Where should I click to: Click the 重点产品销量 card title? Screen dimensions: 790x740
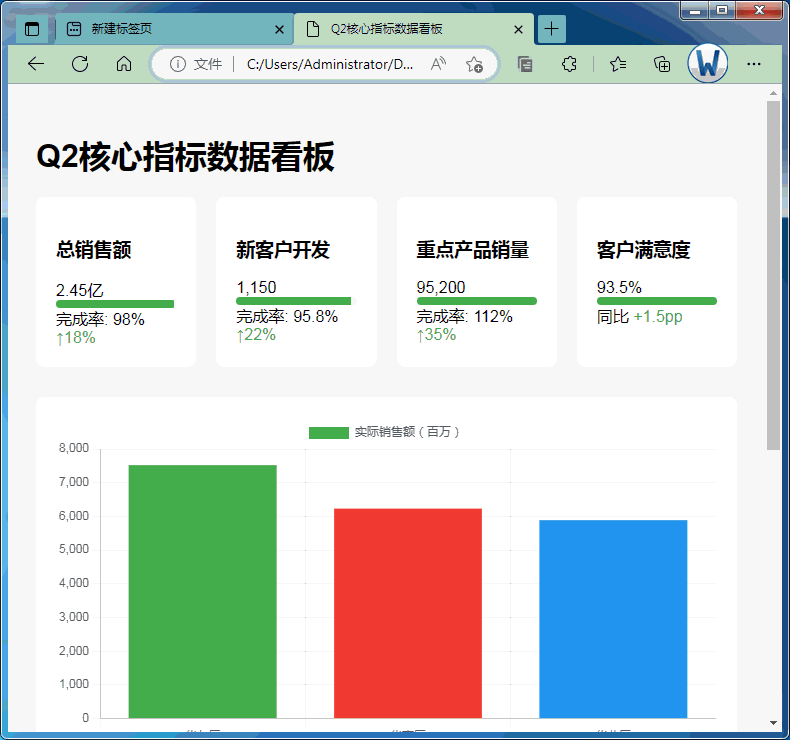click(473, 250)
